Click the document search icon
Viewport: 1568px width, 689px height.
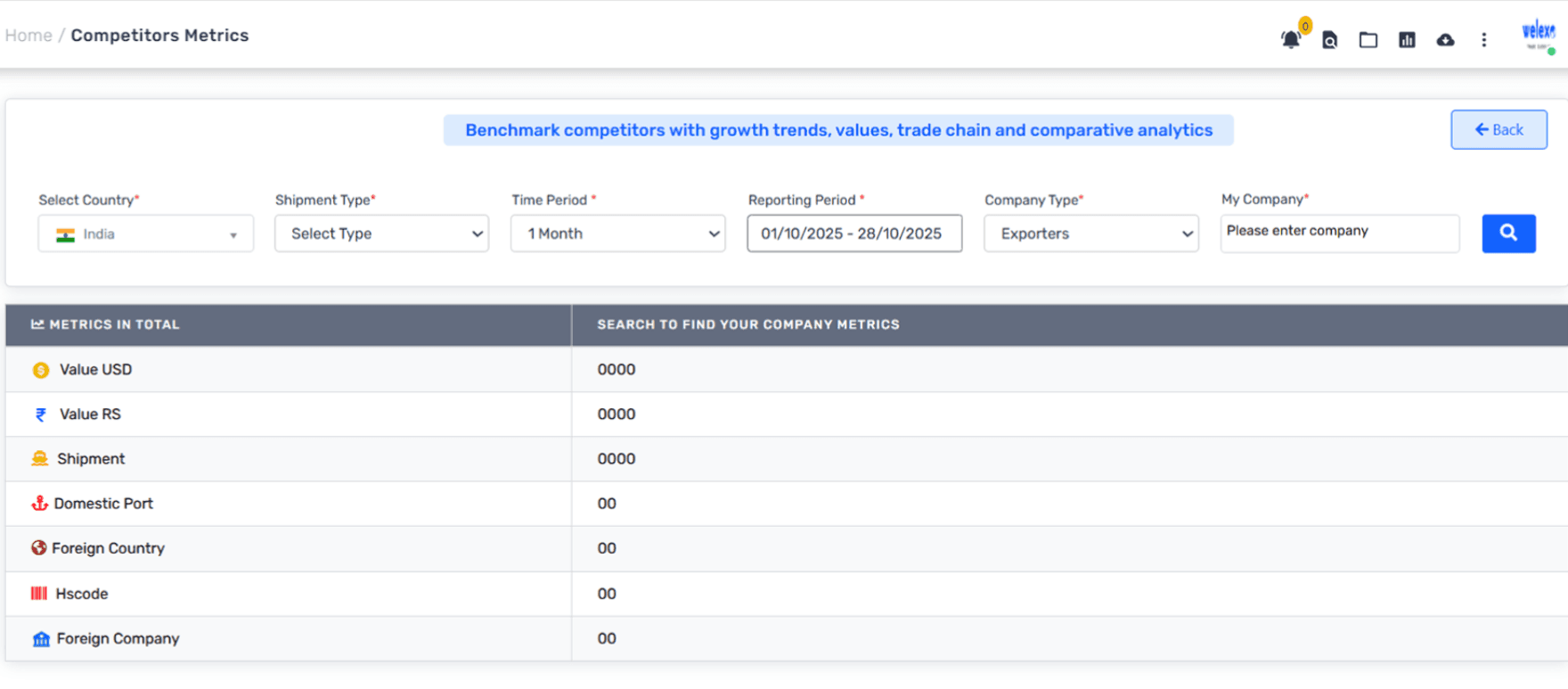[x=1329, y=40]
